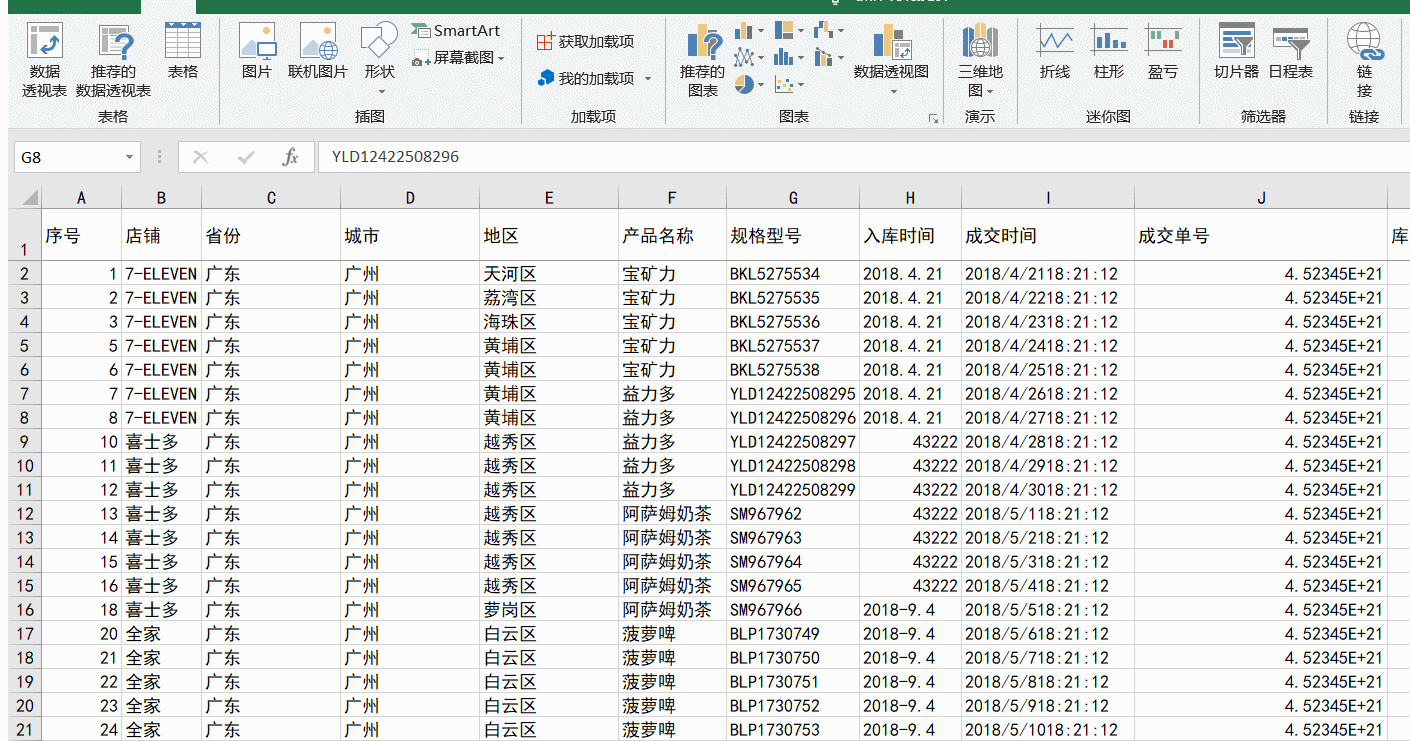
Task: Open Recommended Charts (推荐的图表)
Action: point(703,60)
